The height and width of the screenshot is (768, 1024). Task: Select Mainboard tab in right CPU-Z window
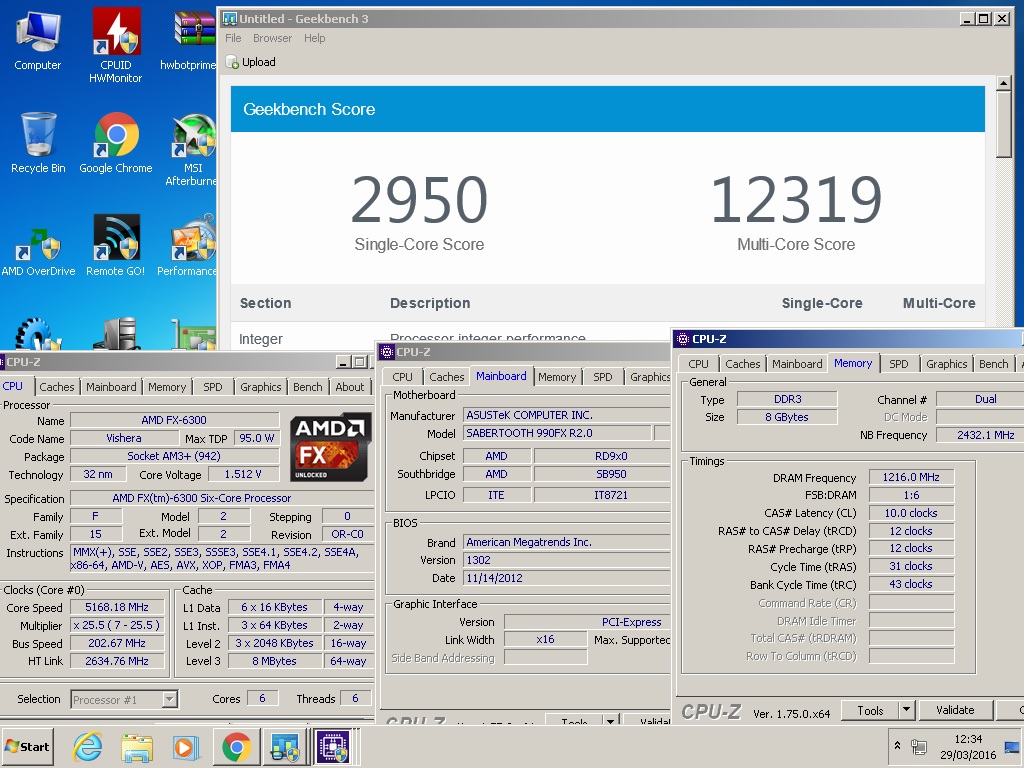coord(797,364)
